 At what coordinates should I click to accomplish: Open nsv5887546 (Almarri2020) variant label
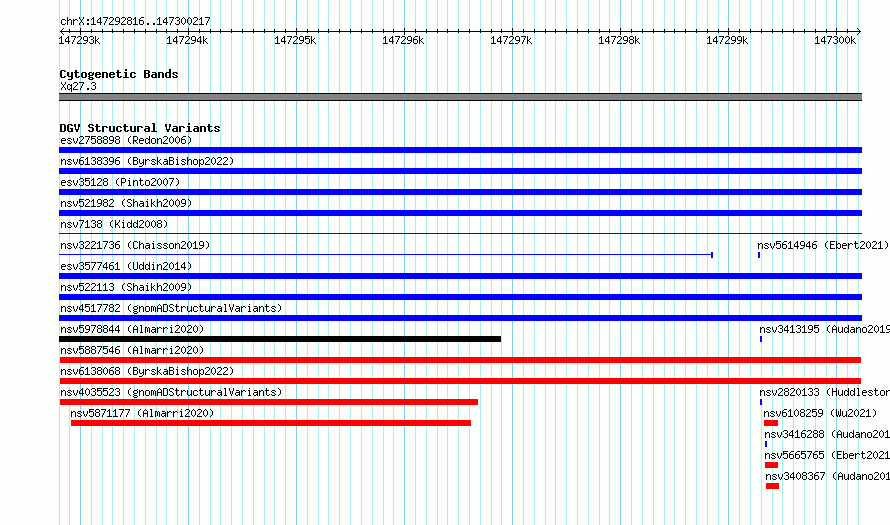[x=132, y=350]
